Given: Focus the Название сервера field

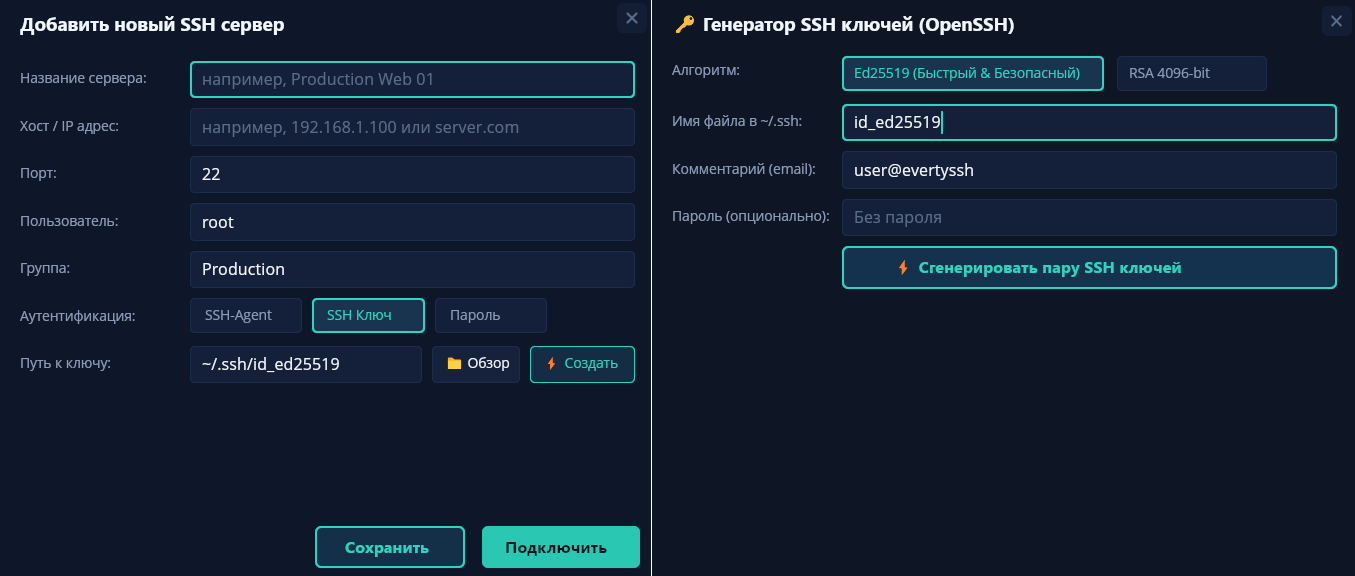Looking at the screenshot, I should 412,79.
